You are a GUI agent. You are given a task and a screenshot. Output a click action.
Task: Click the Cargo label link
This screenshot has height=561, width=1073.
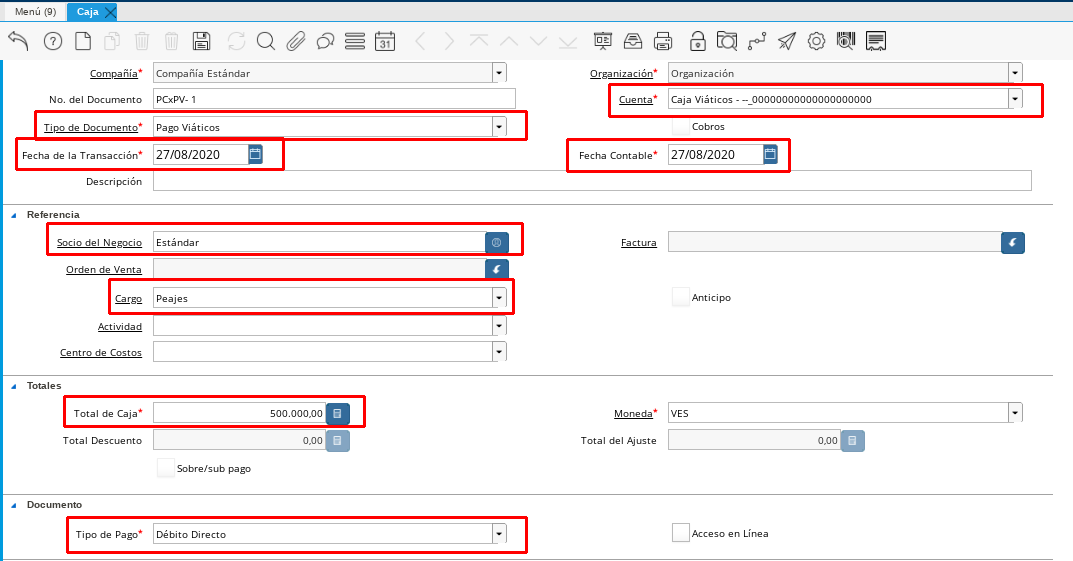point(129,298)
